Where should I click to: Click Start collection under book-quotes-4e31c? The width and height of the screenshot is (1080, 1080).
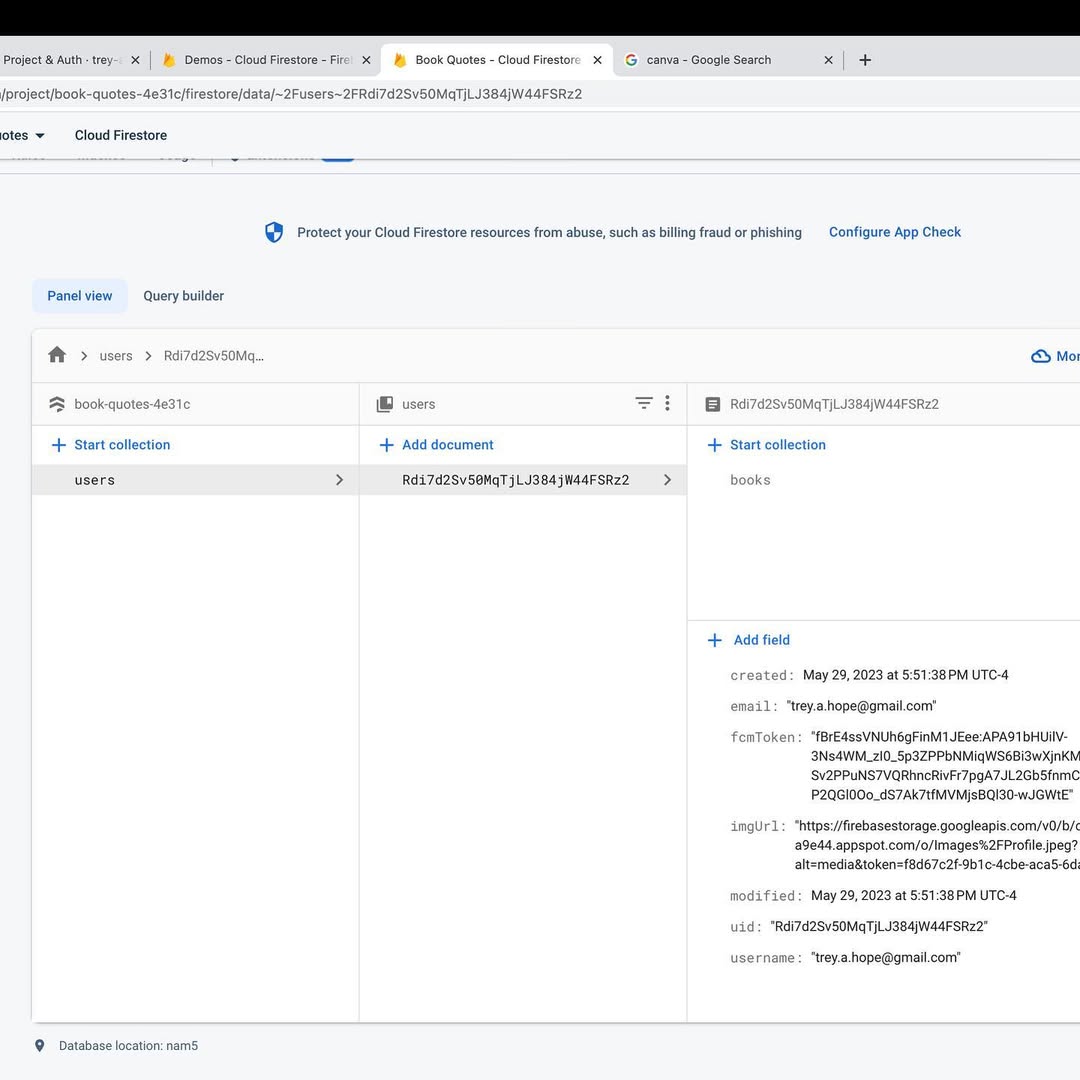[121, 445]
